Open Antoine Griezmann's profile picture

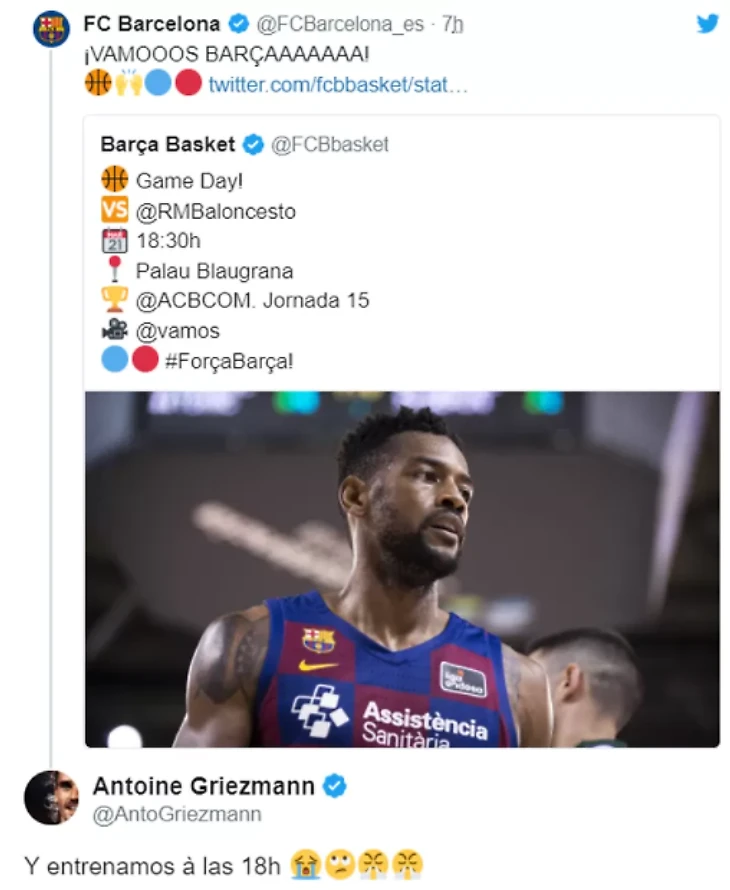(x=51, y=797)
